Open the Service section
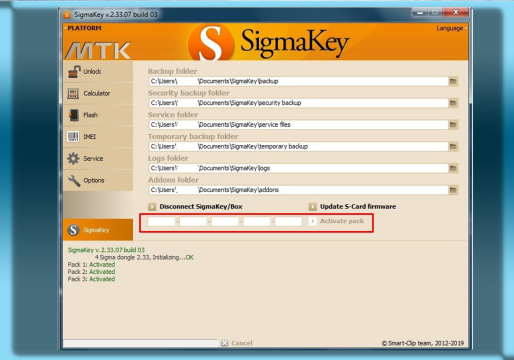Viewport: 514px width, 360px height. [x=98, y=158]
